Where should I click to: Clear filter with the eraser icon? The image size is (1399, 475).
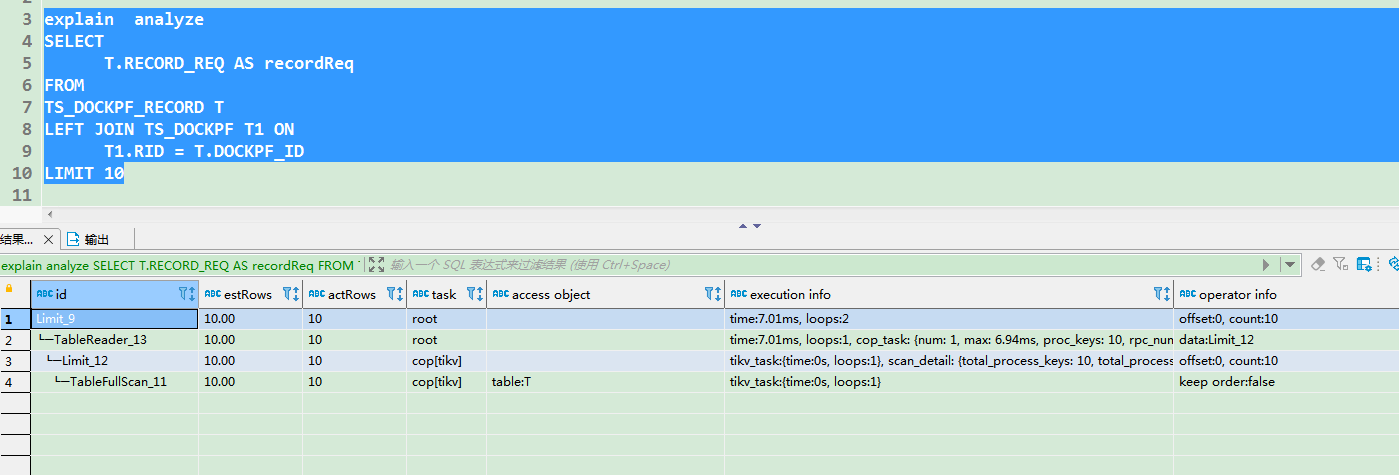pyautogui.click(x=1318, y=264)
